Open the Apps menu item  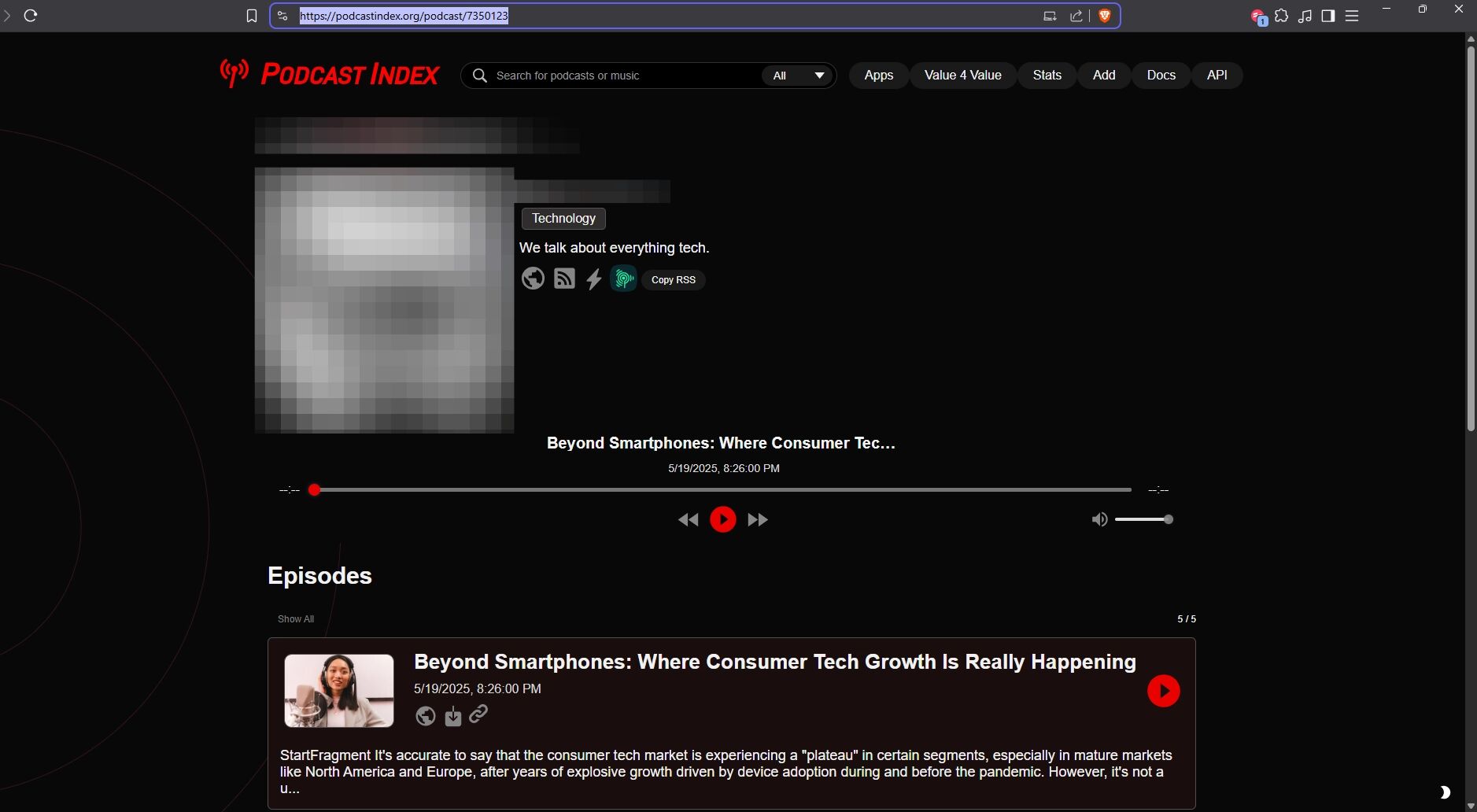pyautogui.click(x=879, y=76)
